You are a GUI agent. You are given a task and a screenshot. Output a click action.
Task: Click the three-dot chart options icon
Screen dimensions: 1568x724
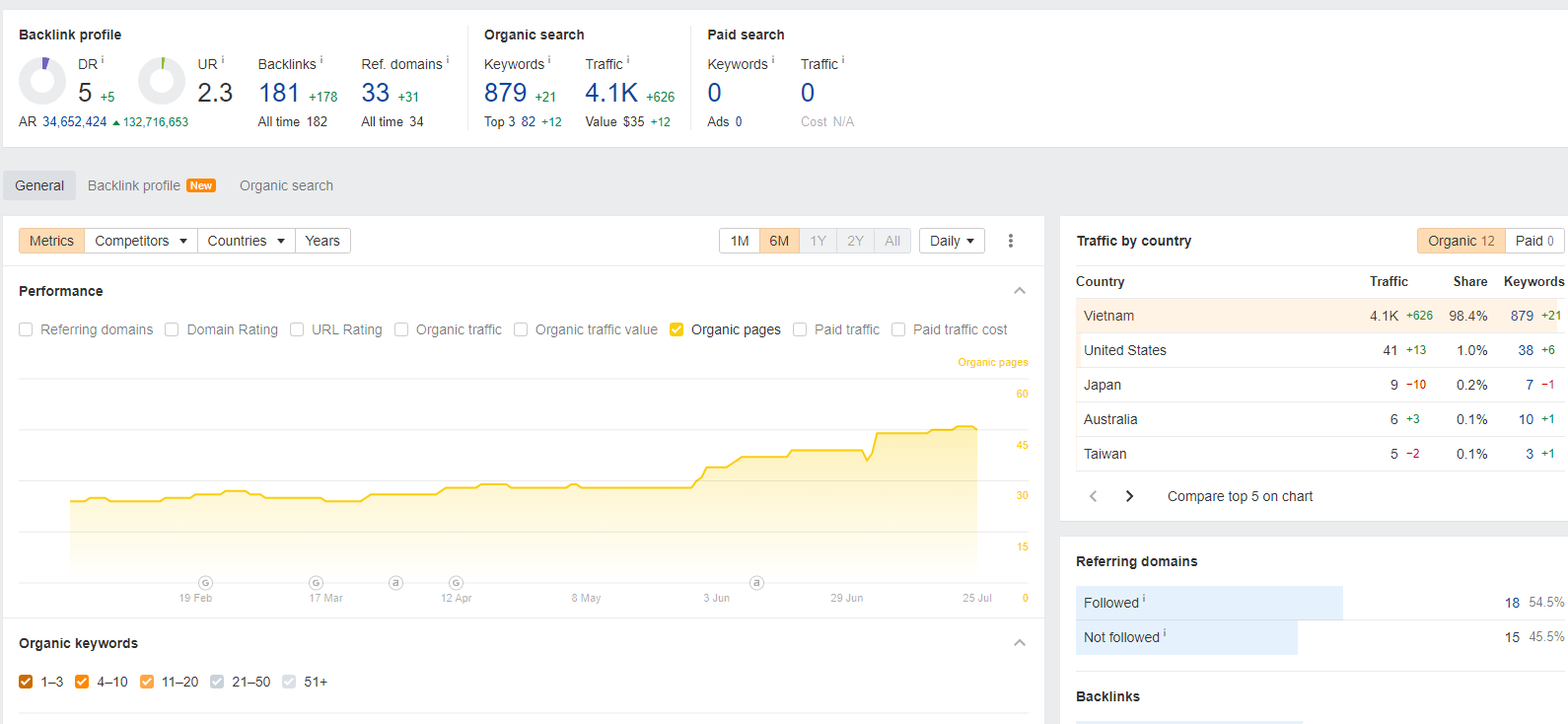click(x=1011, y=241)
